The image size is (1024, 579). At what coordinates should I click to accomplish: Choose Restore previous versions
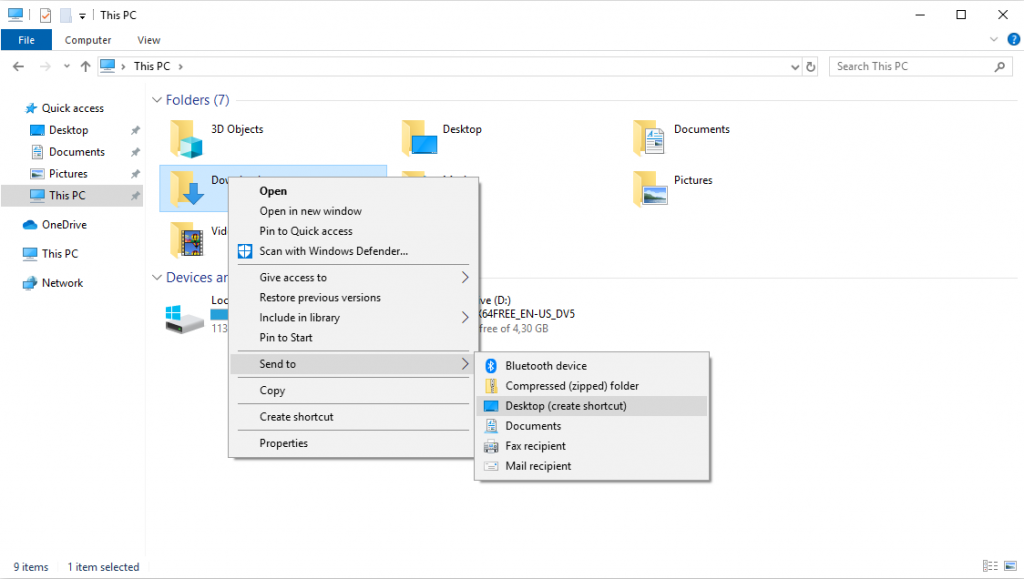[320, 298]
